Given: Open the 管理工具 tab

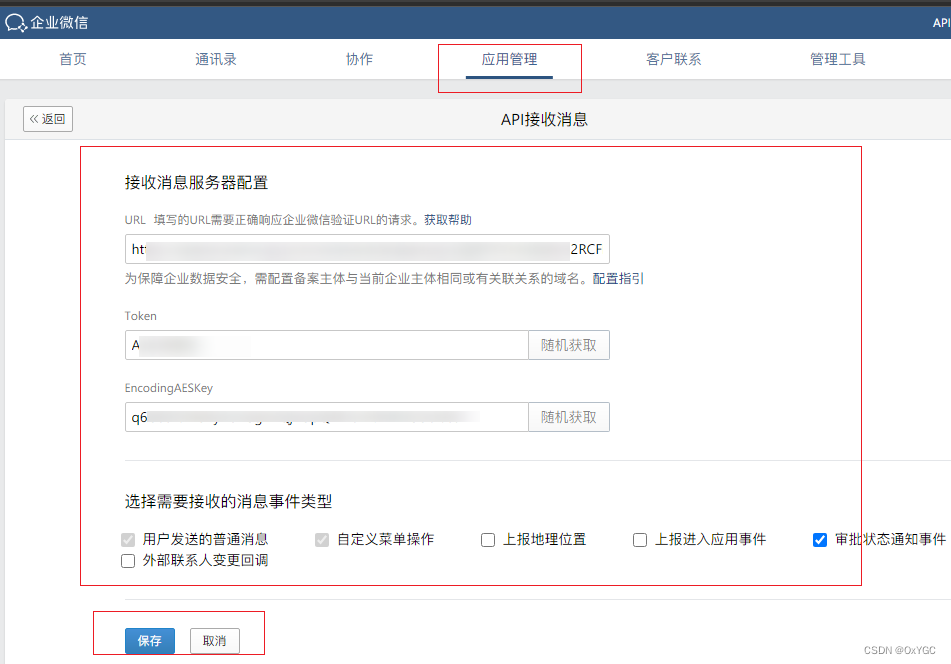Looking at the screenshot, I should (838, 59).
